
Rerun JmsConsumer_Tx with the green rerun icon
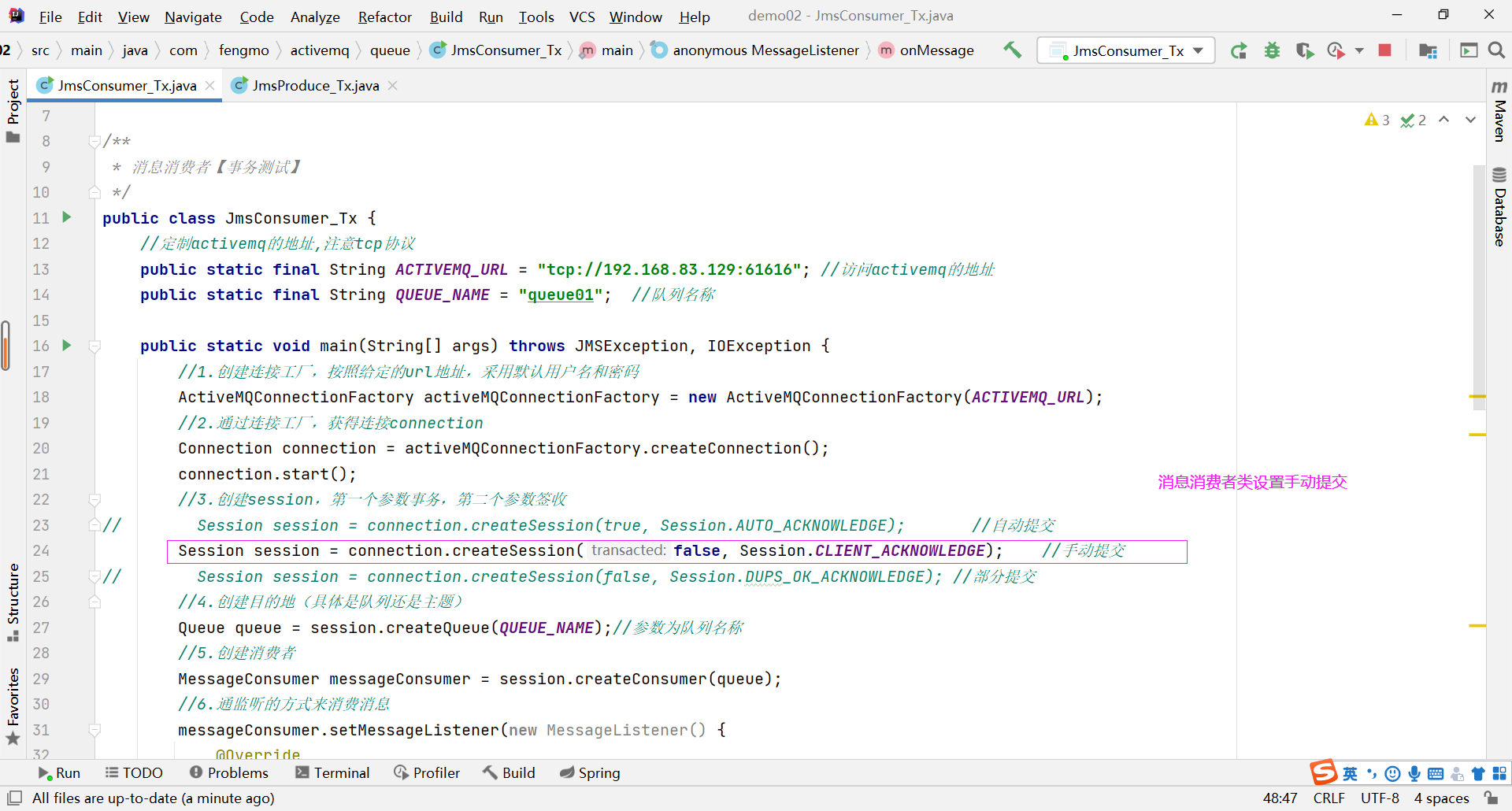click(1239, 50)
